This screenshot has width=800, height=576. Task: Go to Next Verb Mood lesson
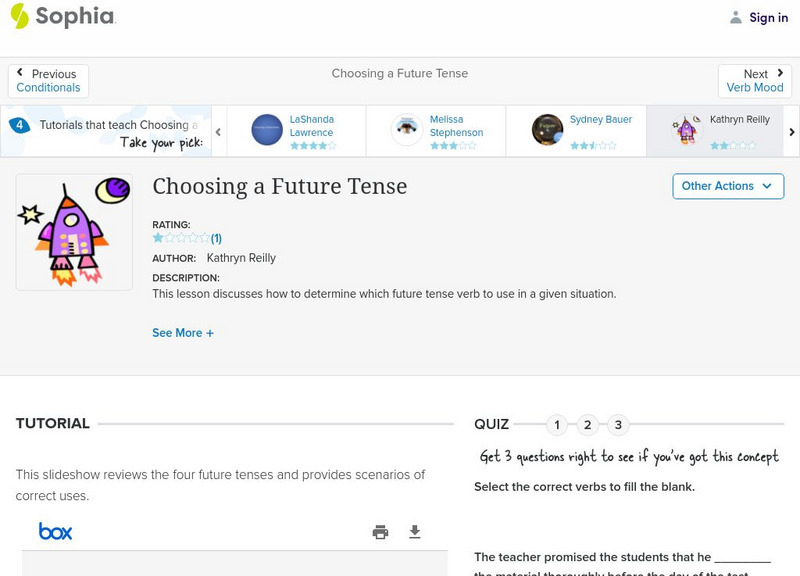[x=755, y=79]
